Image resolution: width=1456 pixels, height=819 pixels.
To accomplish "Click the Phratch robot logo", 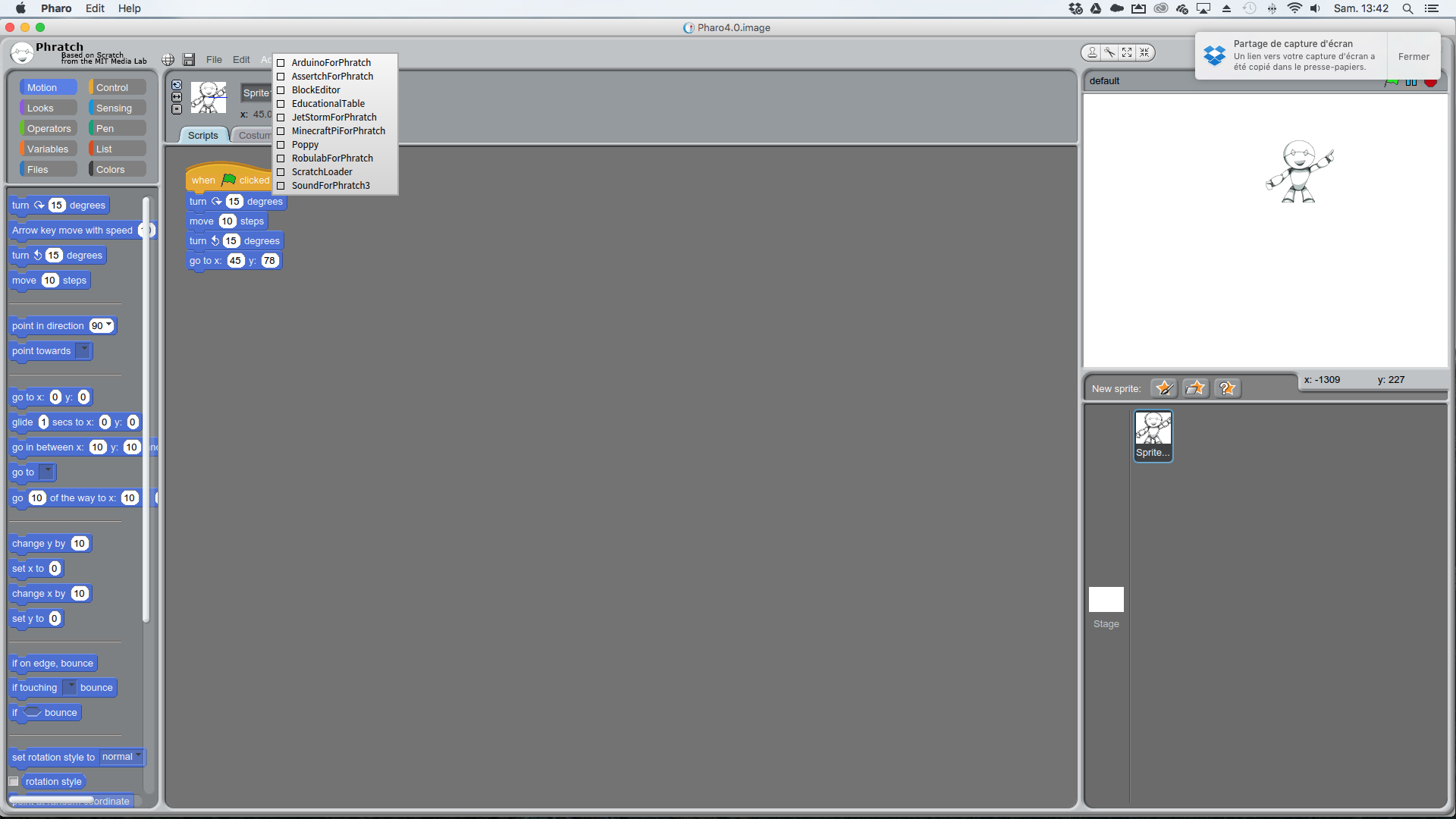I will 22,53.
